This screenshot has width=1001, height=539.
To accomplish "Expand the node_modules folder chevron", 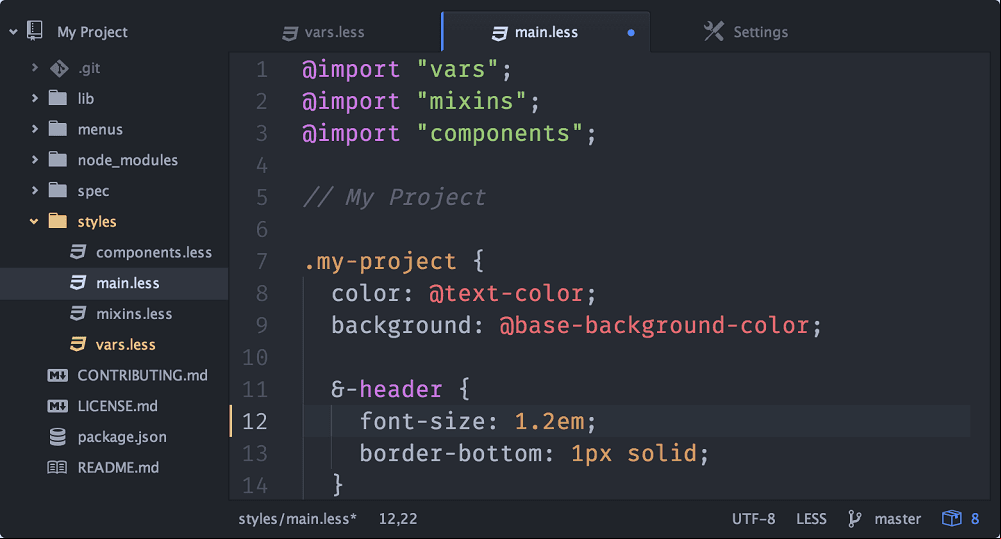I will pos(34,159).
